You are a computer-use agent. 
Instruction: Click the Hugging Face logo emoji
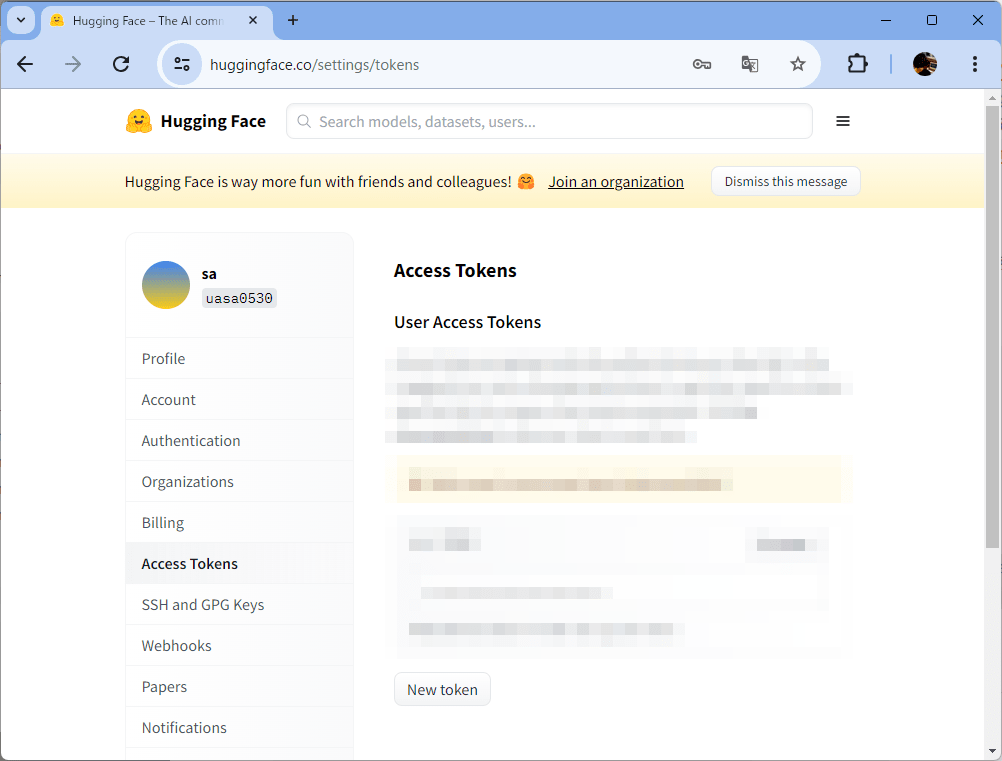tap(139, 121)
